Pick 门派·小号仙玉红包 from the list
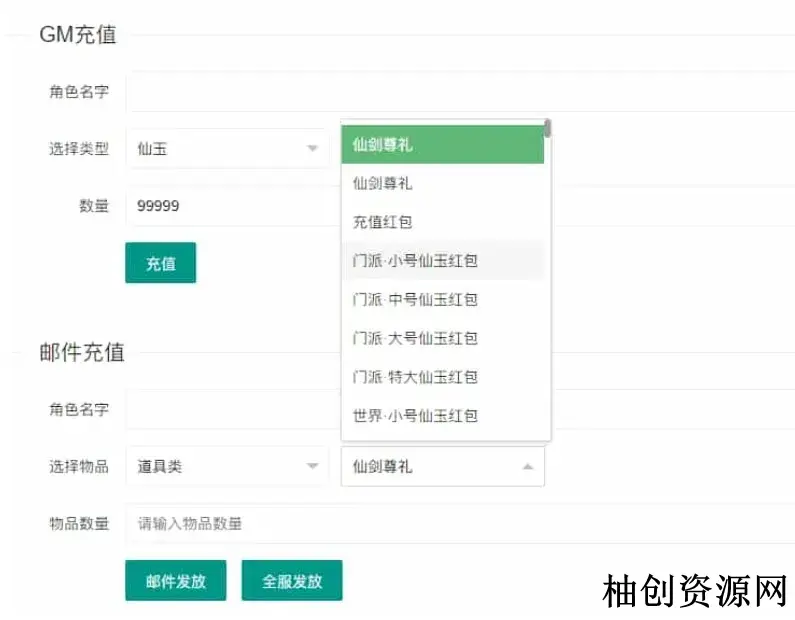 tap(442, 261)
